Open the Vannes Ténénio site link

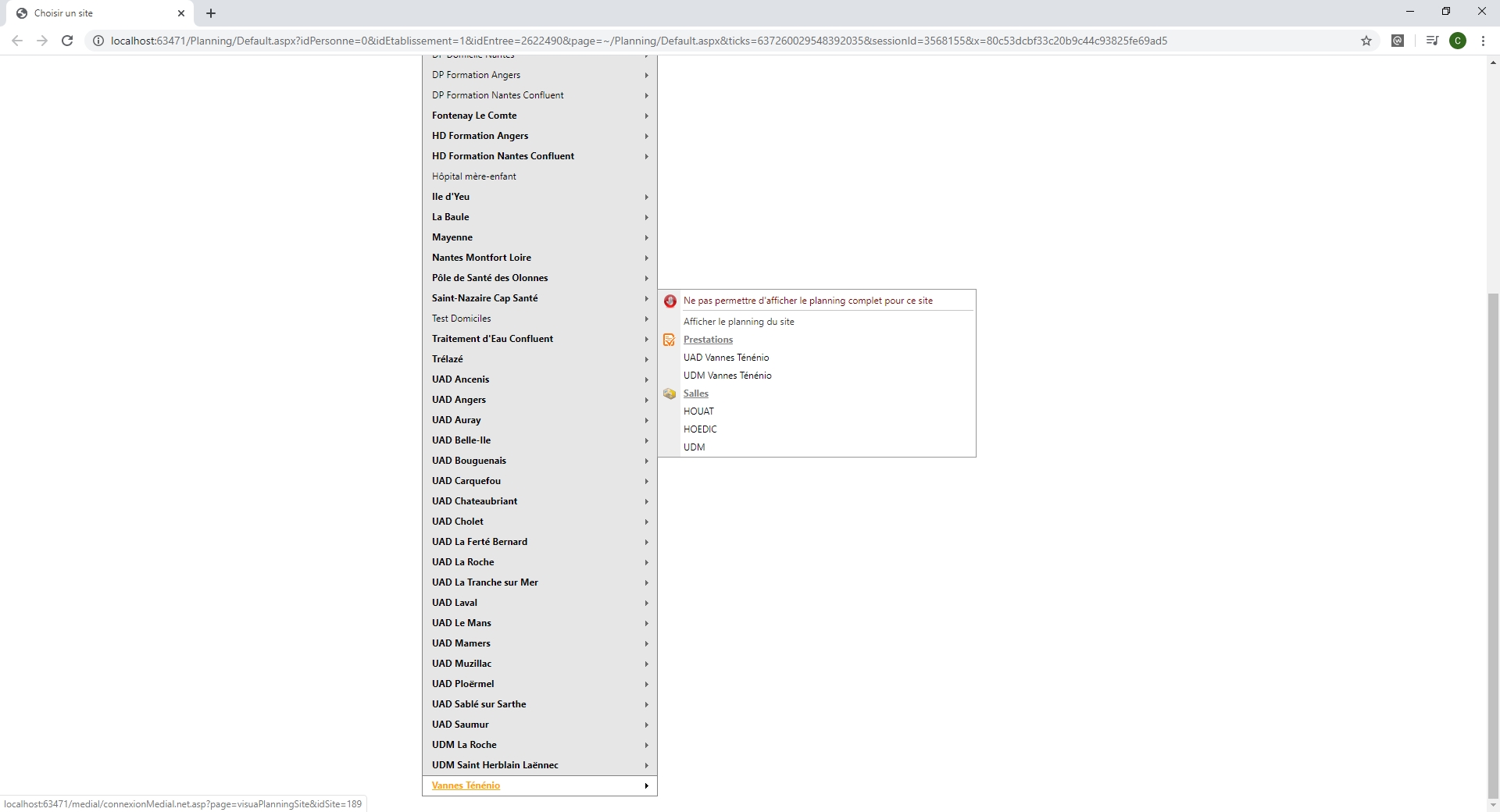(x=466, y=785)
